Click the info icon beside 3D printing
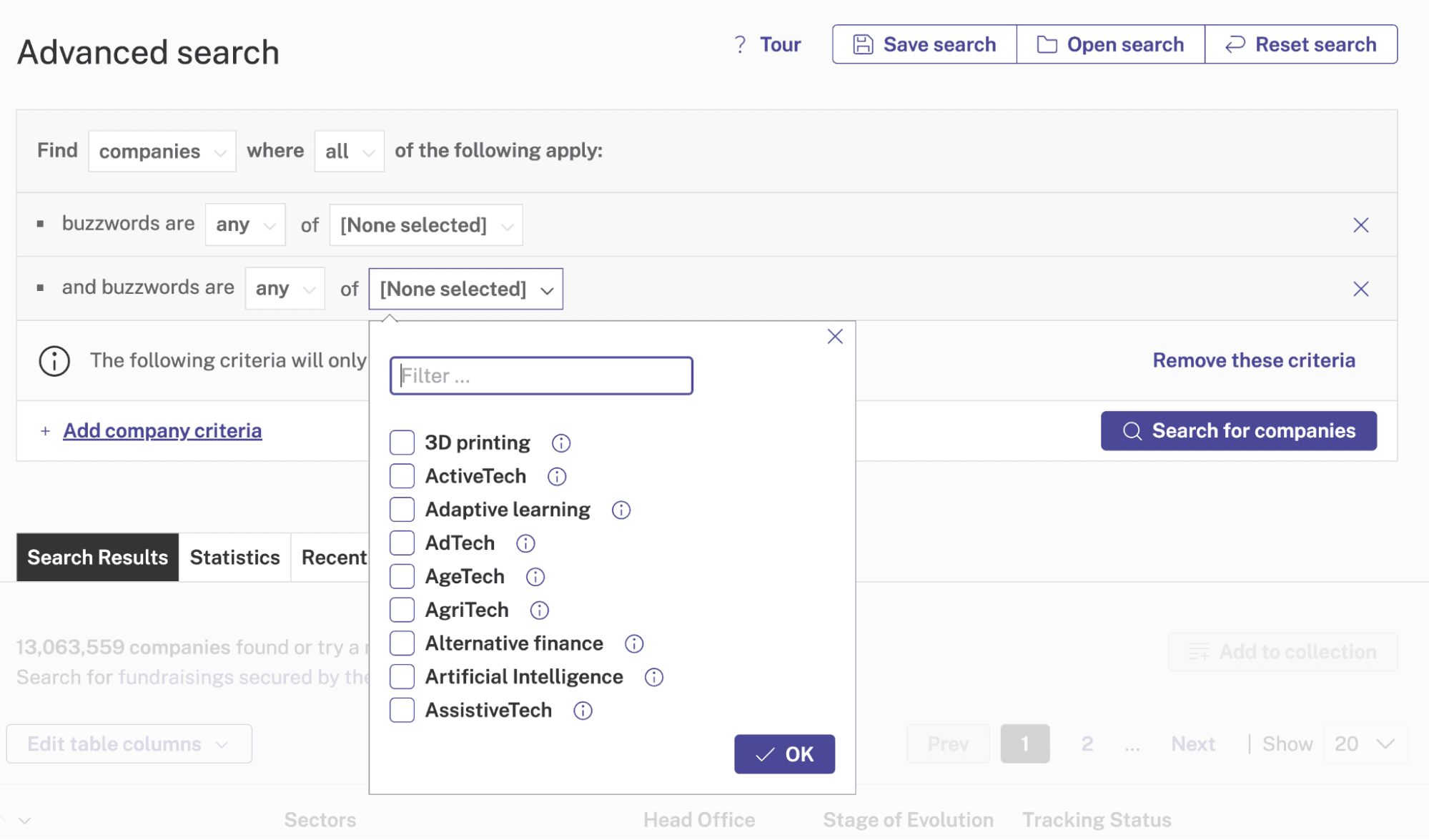The image size is (1429, 840). [561, 443]
